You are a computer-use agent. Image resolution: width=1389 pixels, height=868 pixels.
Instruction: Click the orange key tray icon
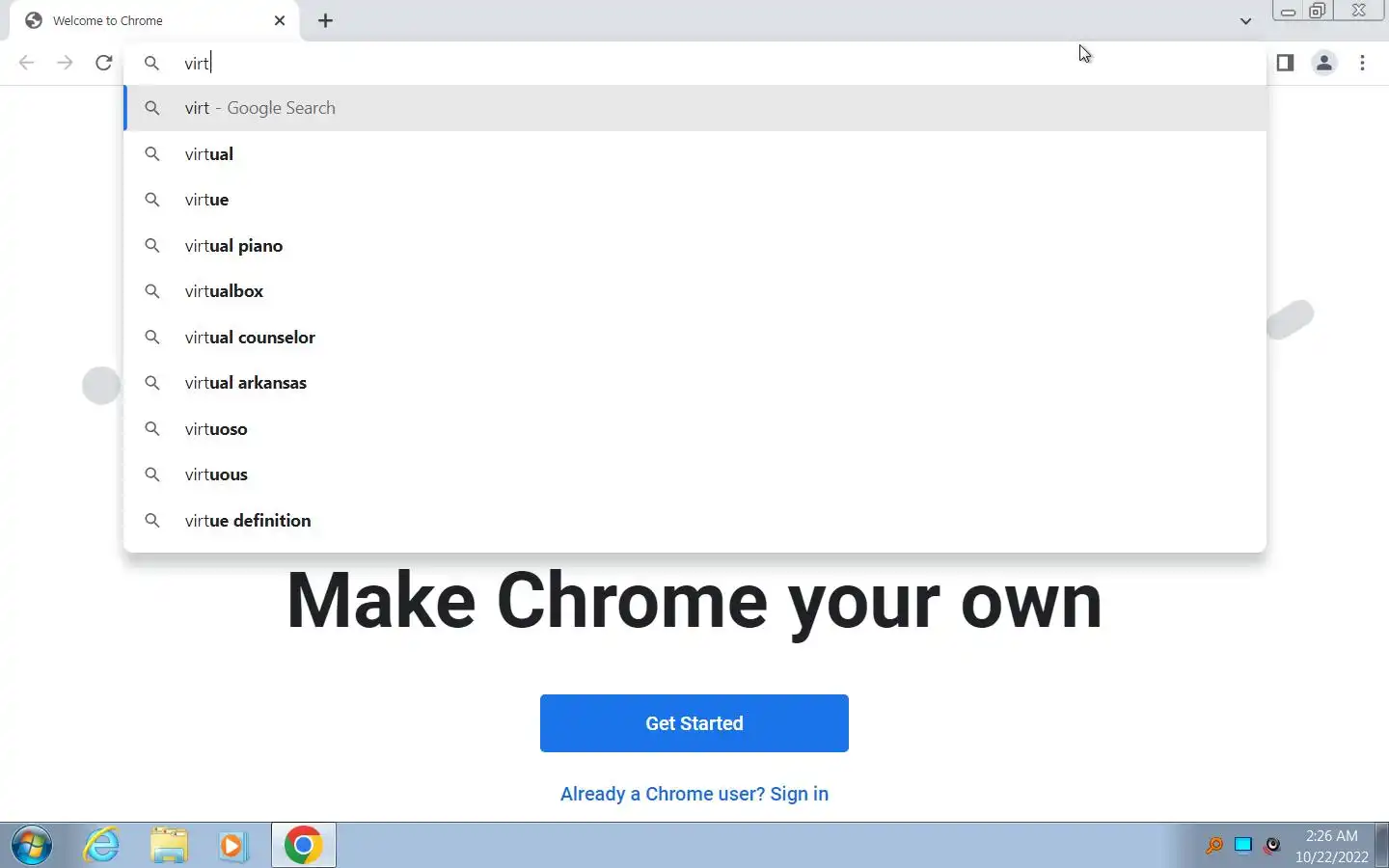pos(1214,846)
